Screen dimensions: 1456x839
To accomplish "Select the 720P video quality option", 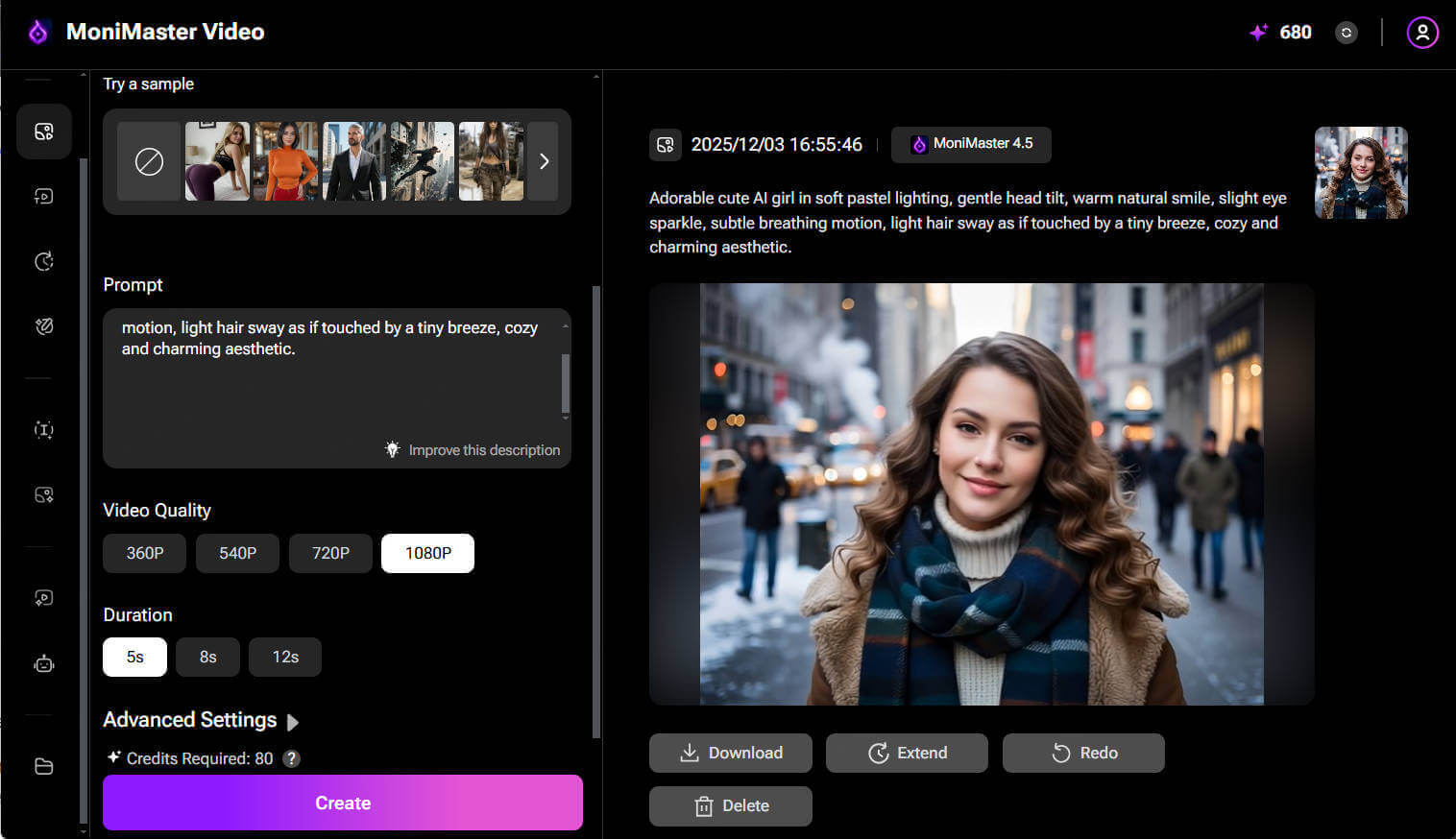I will click(x=330, y=553).
